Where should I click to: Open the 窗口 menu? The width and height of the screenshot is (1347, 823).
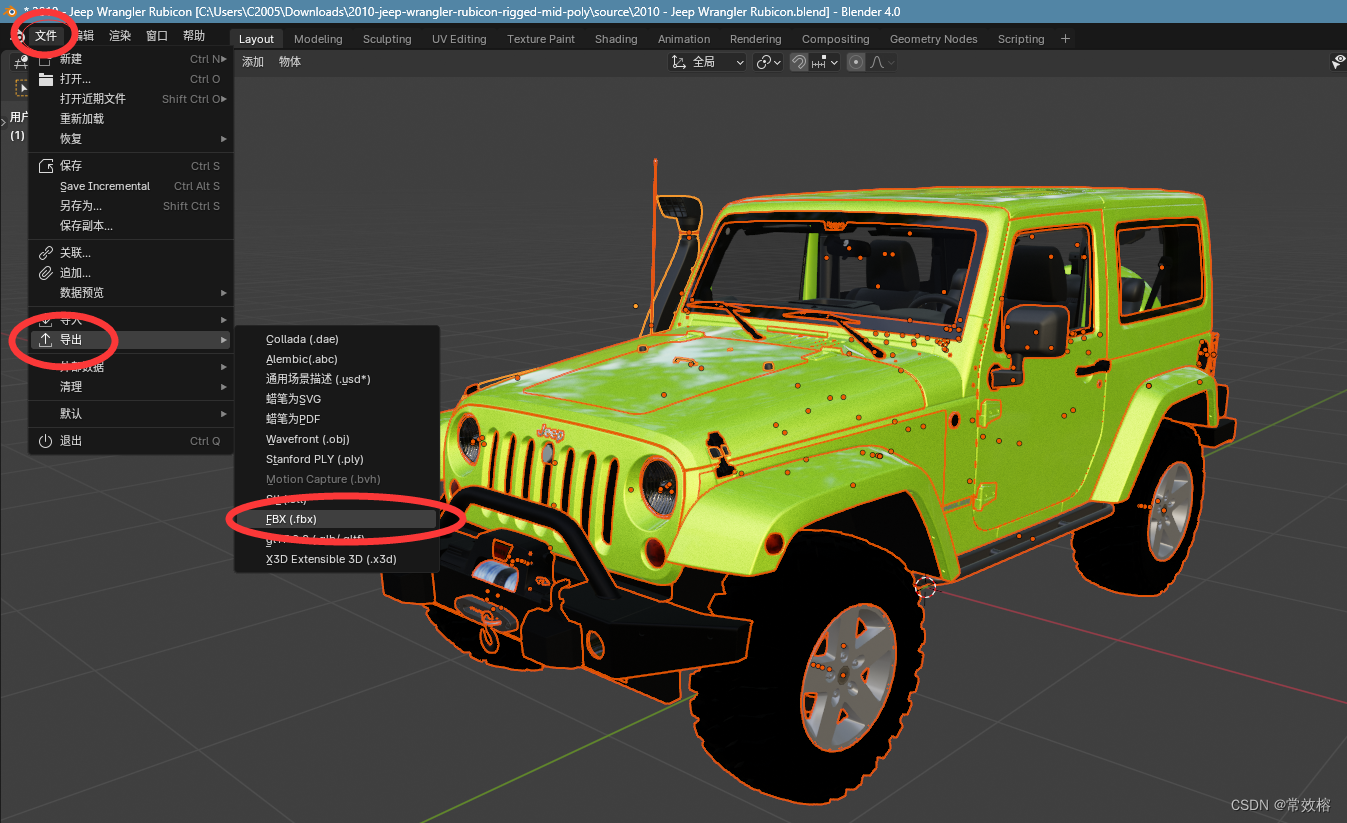[157, 36]
